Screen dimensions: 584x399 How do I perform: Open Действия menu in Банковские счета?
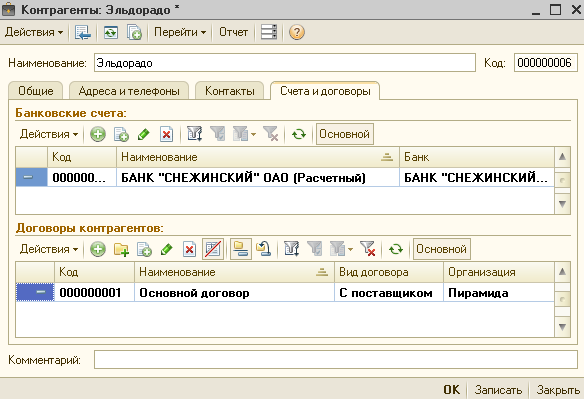pyautogui.click(x=49, y=134)
